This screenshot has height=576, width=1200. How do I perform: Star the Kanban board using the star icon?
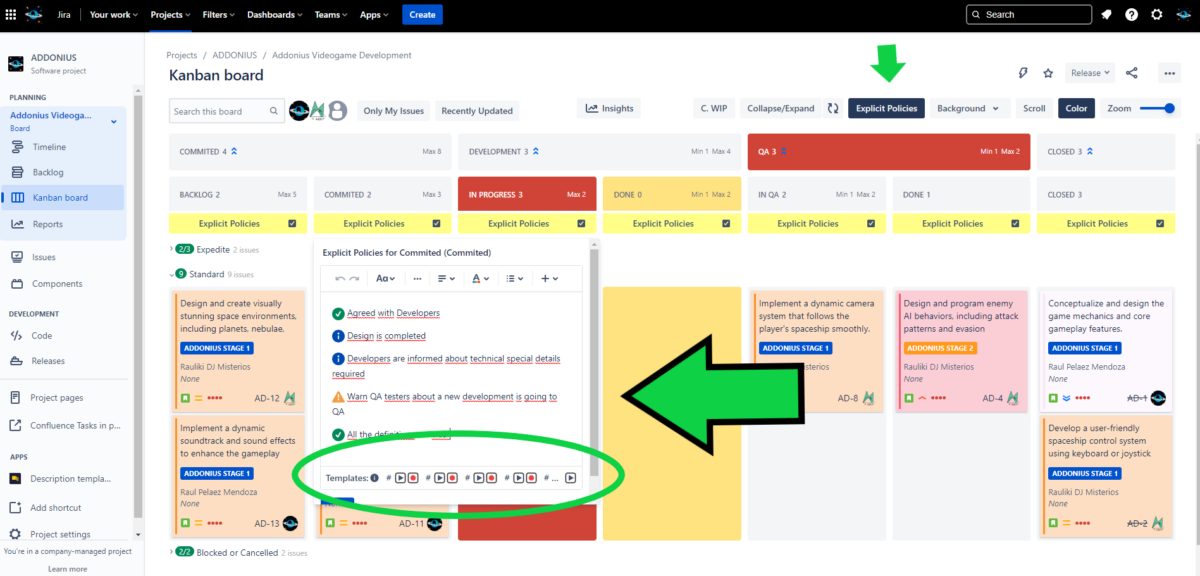(x=1048, y=72)
